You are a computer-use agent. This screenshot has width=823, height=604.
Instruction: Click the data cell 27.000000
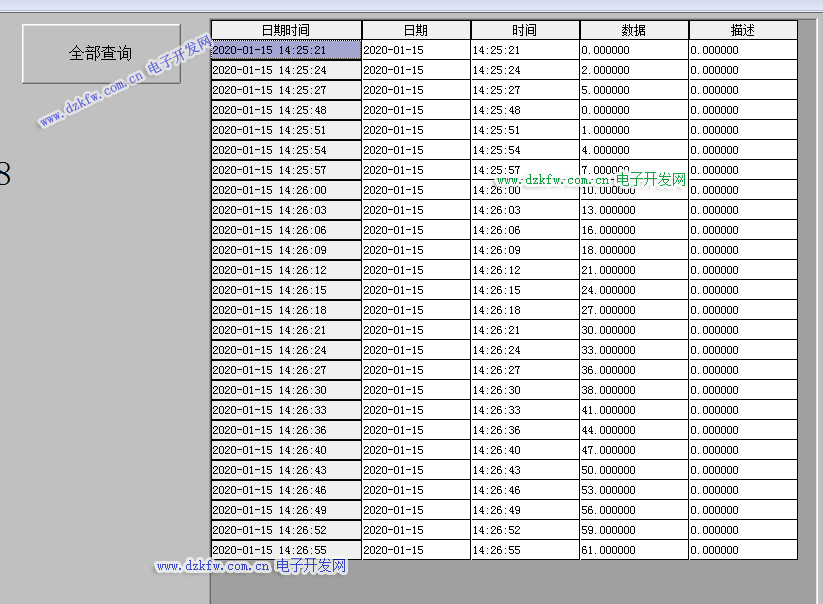634,310
